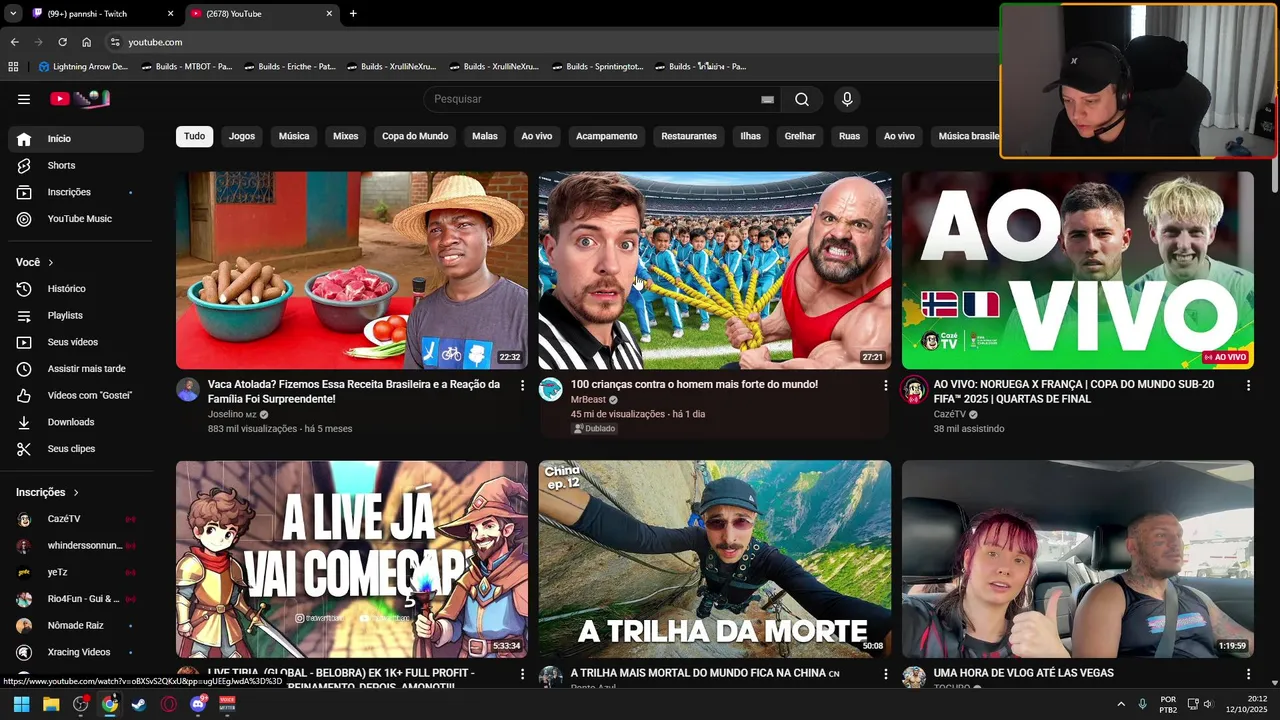Screen dimensions: 1280x720
Task: Select the Grelhar filter chip
Action: click(x=800, y=136)
